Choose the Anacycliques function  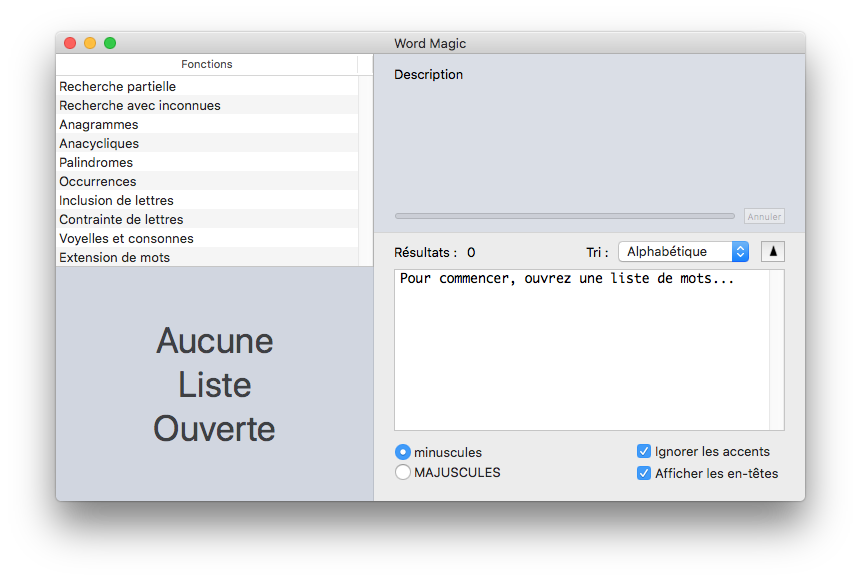pos(99,144)
